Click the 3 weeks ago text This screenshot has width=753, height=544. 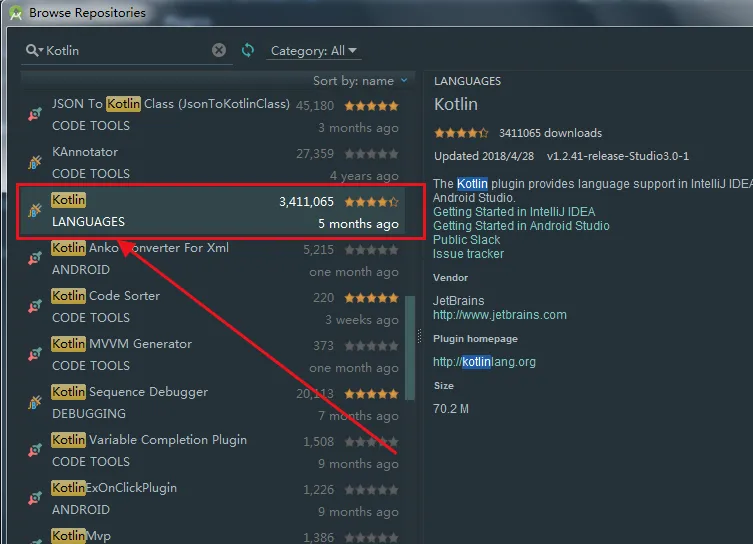click(362, 320)
